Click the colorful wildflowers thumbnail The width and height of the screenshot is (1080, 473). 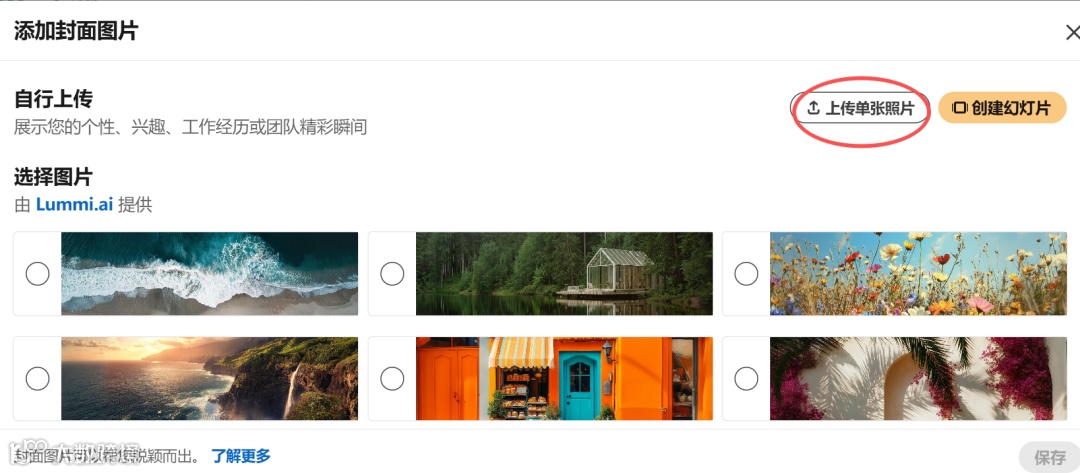coord(918,273)
